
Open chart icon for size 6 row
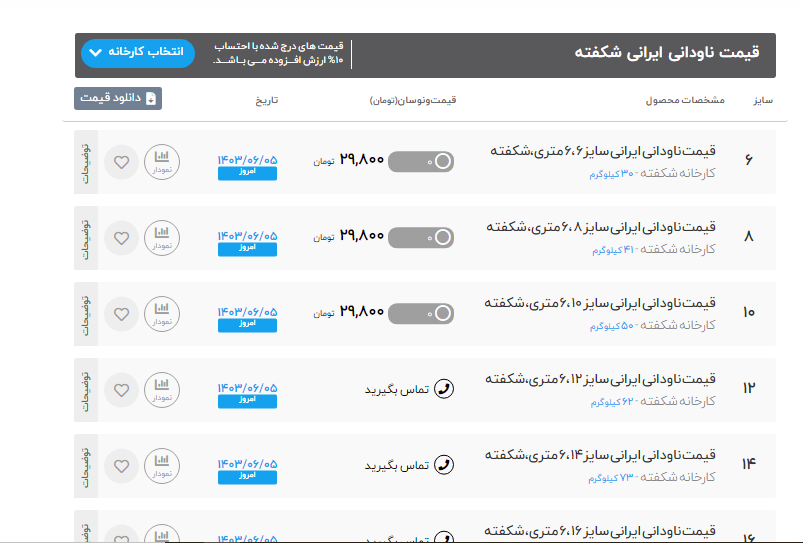pyautogui.click(x=162, y=162)
